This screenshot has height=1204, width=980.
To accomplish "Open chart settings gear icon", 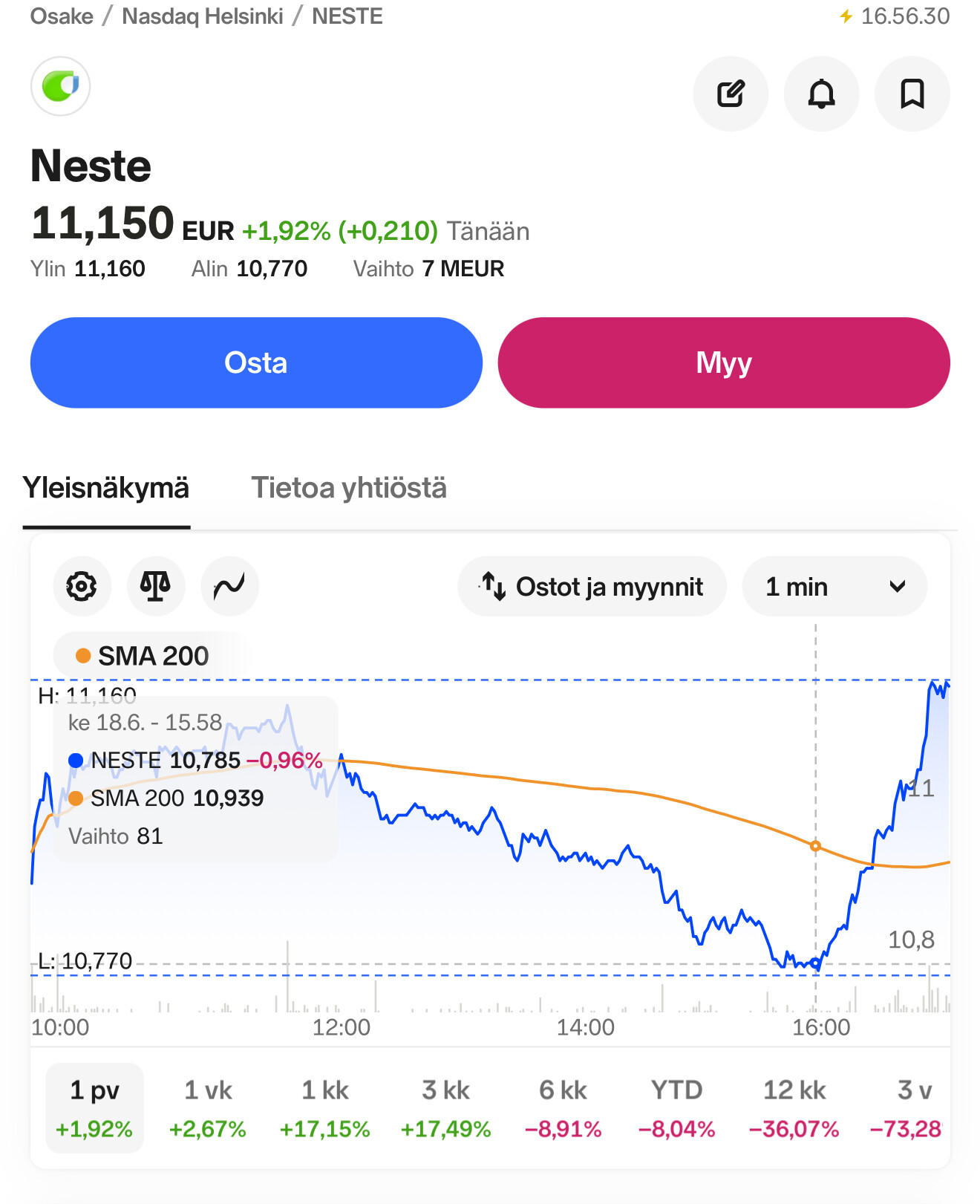I will [82, 587].
